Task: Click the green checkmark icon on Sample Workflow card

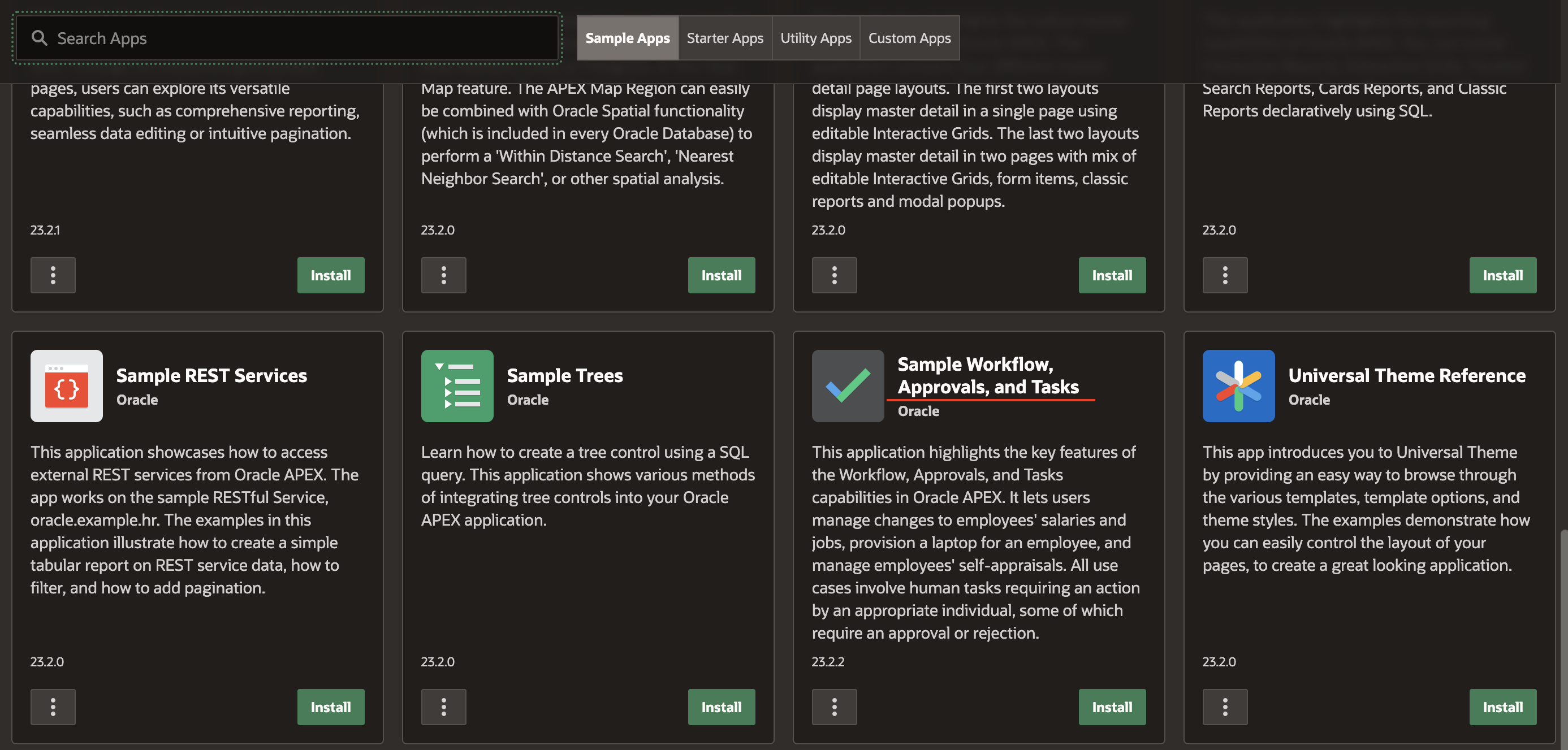Action: (847, 385)
